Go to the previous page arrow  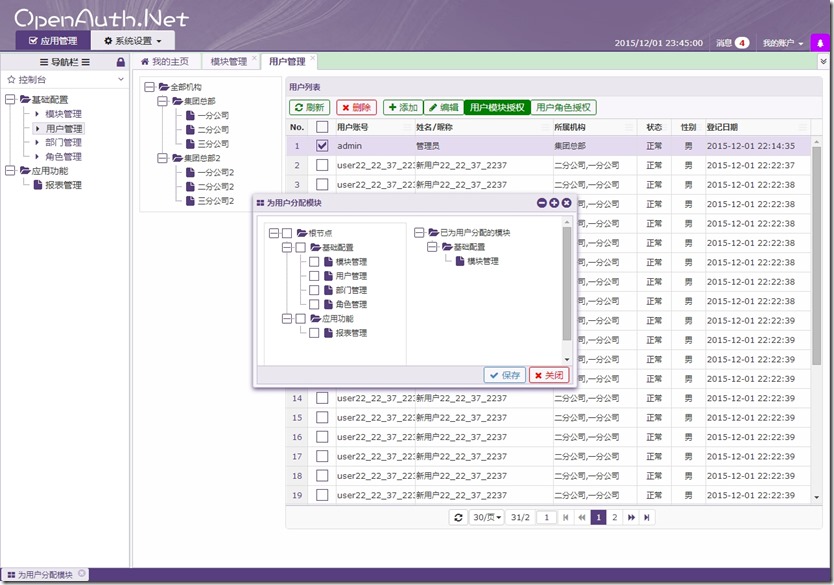(581, 517)
